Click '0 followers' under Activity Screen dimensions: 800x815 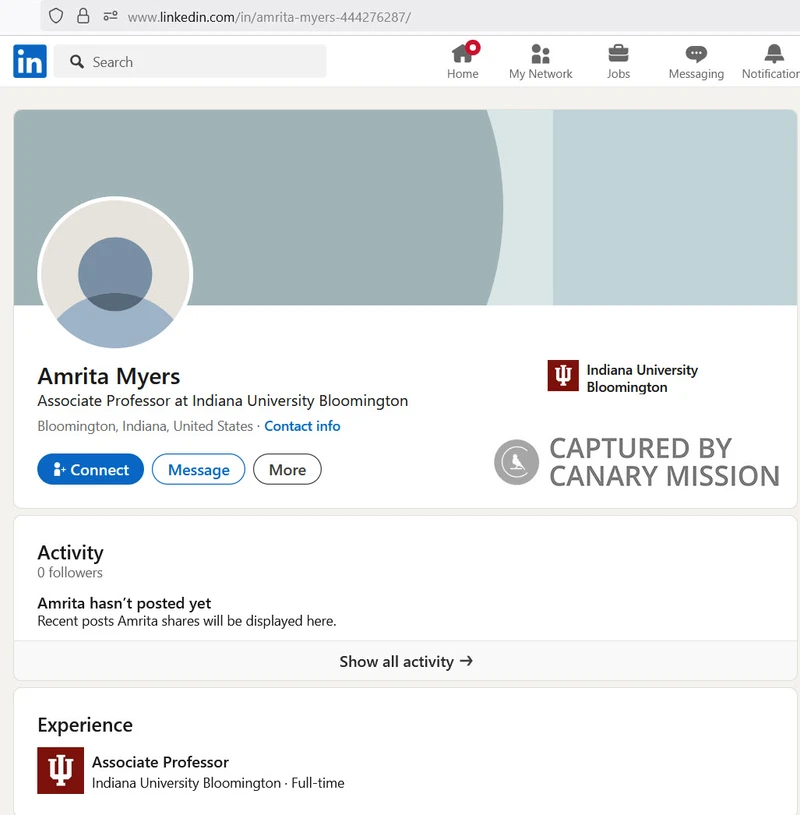70,573
